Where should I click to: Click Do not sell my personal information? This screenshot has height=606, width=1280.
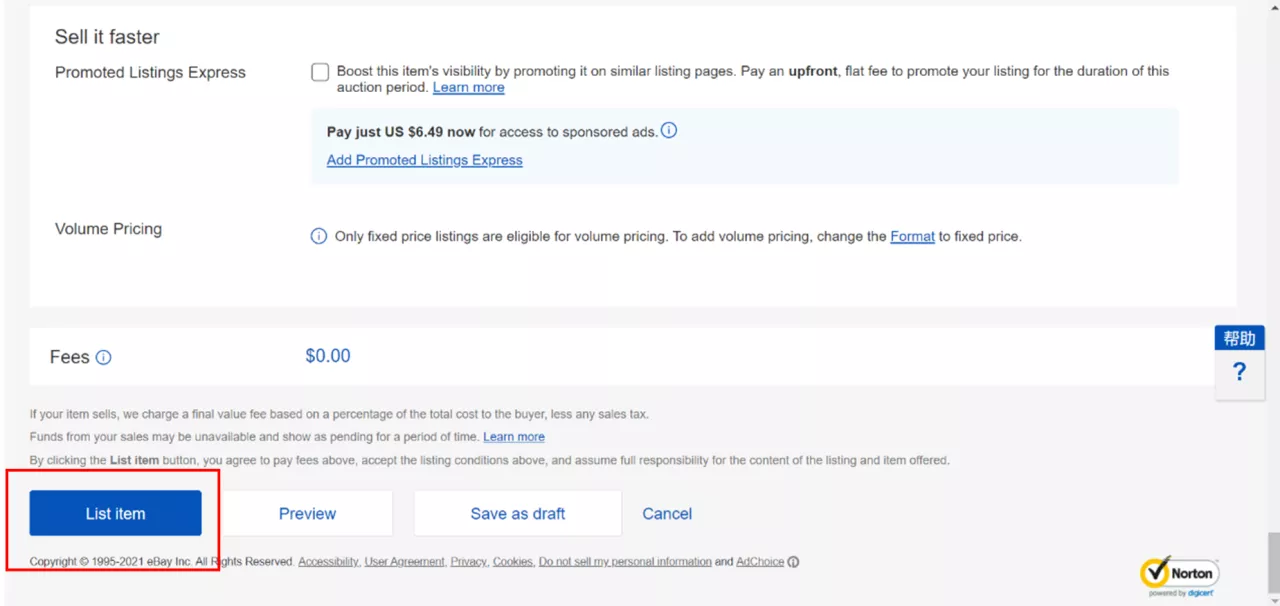click(x=625, y=562)
